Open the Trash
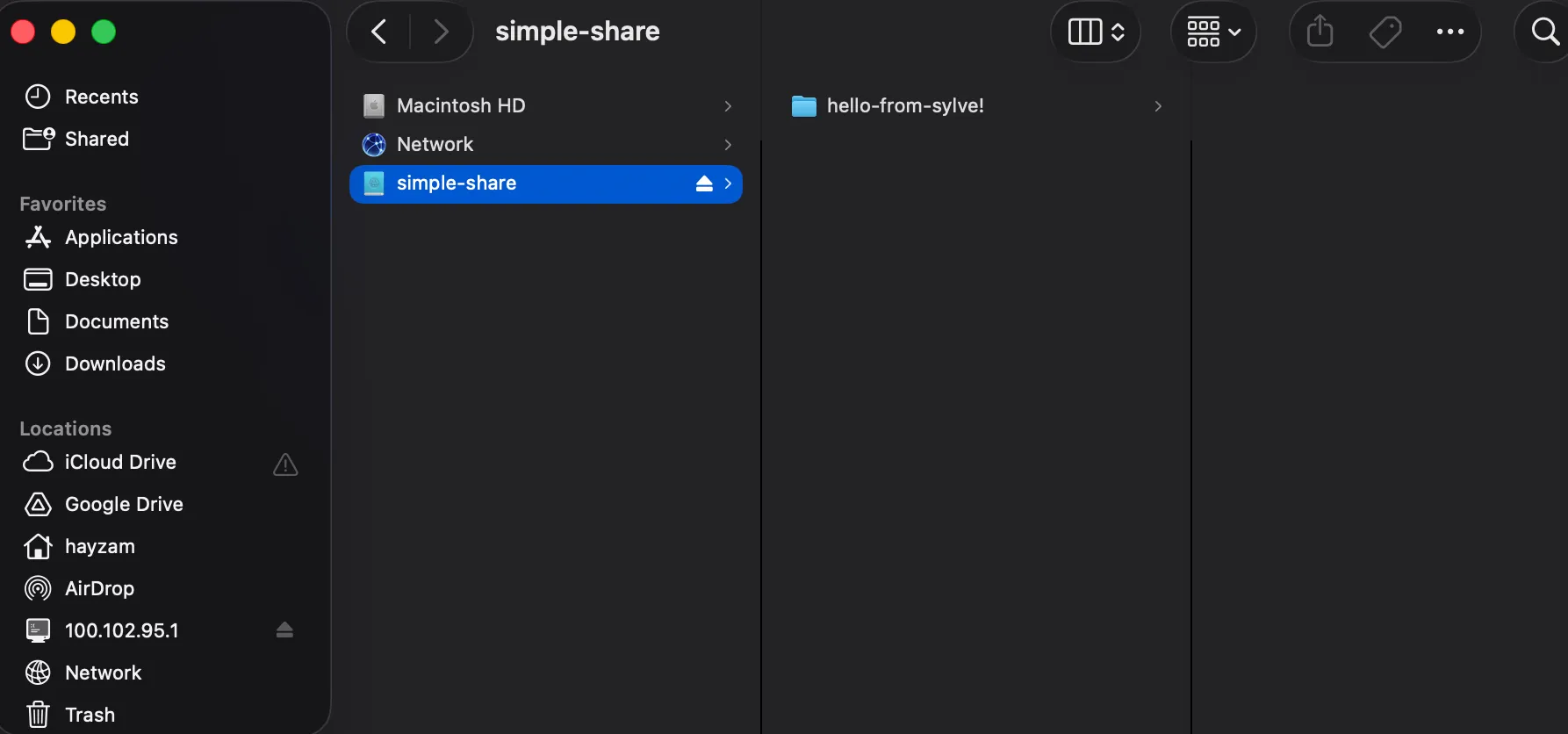This screenshot has height=734, width=1568. click(90, 714)
